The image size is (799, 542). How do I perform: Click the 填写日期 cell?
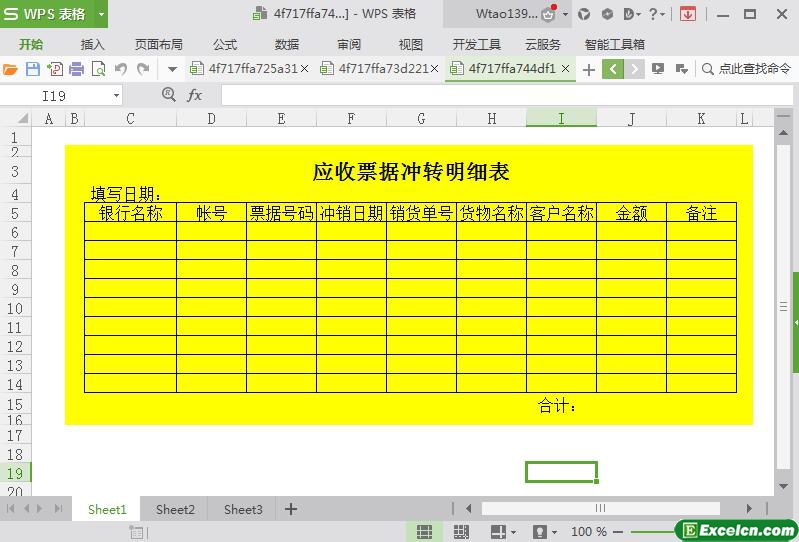tap(126, 194)
